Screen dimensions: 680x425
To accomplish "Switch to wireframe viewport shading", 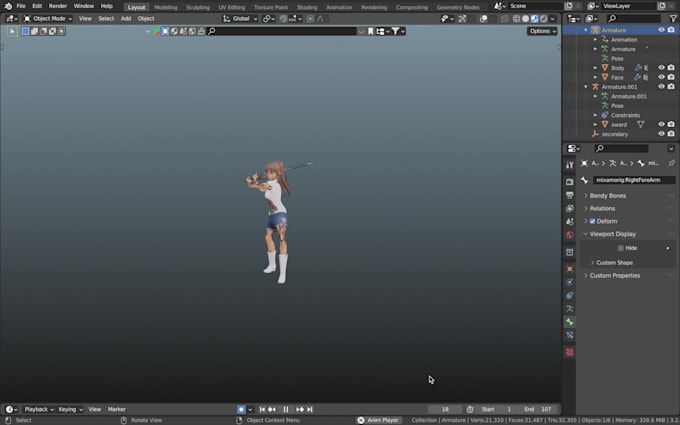I will pos(516,19).
